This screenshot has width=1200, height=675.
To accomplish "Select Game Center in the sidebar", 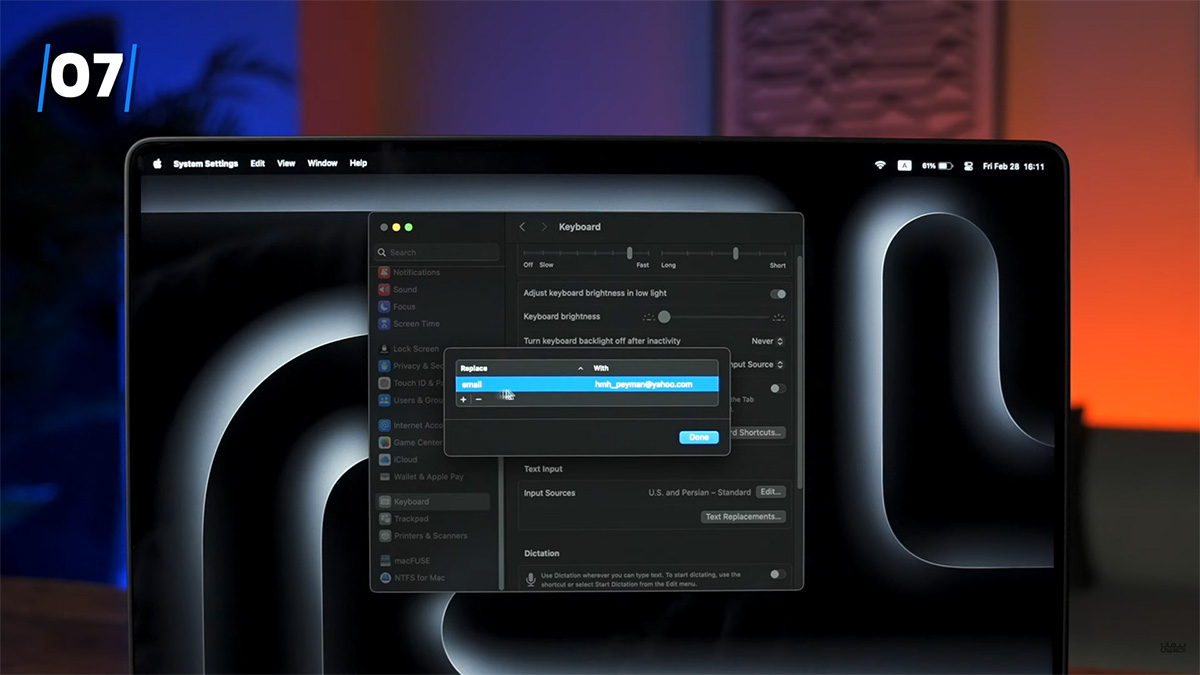I will coord(412,442).
